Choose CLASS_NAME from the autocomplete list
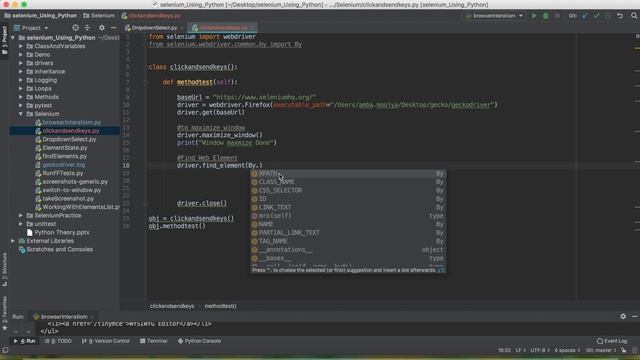Image resolution: width=640 pixels, height=360 pixels. coord(348,182)
